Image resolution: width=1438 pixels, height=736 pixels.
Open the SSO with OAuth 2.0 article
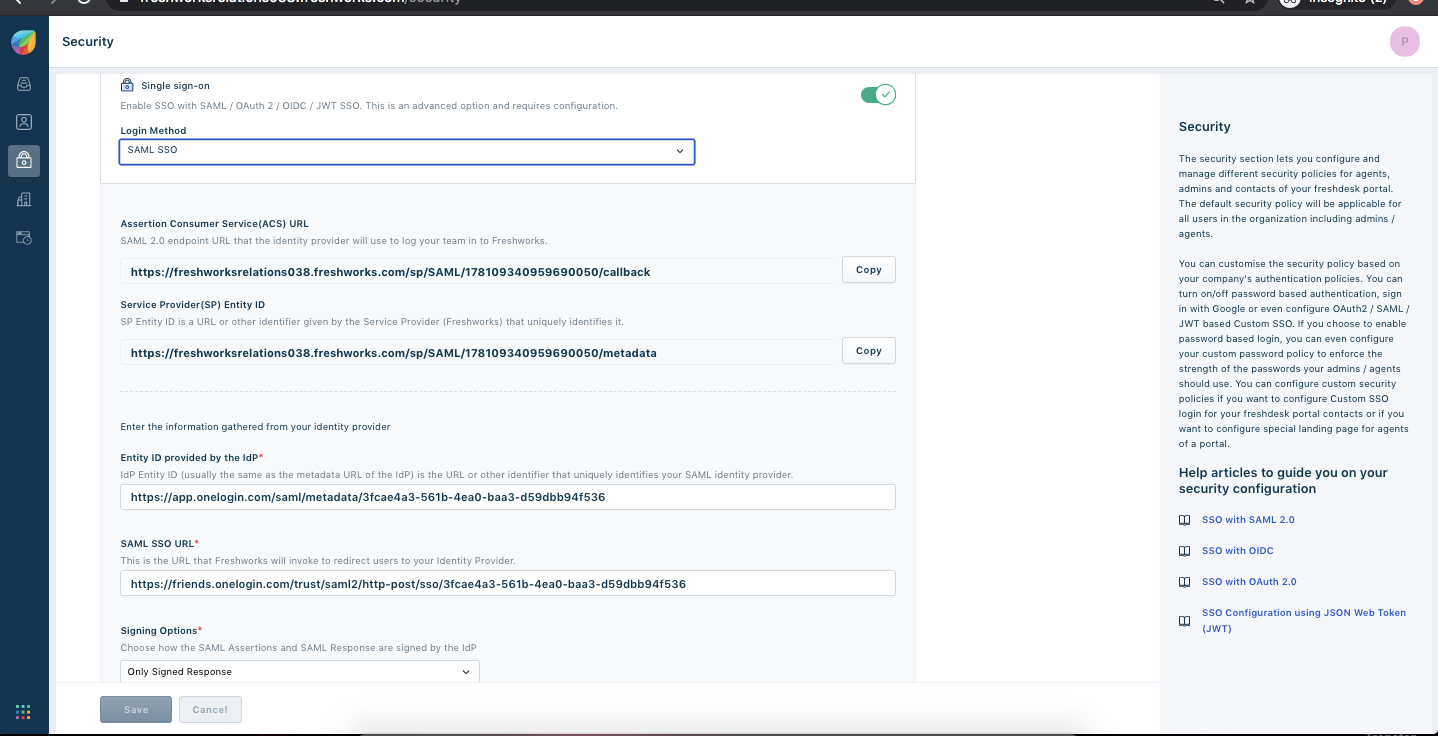point(1249,582)
